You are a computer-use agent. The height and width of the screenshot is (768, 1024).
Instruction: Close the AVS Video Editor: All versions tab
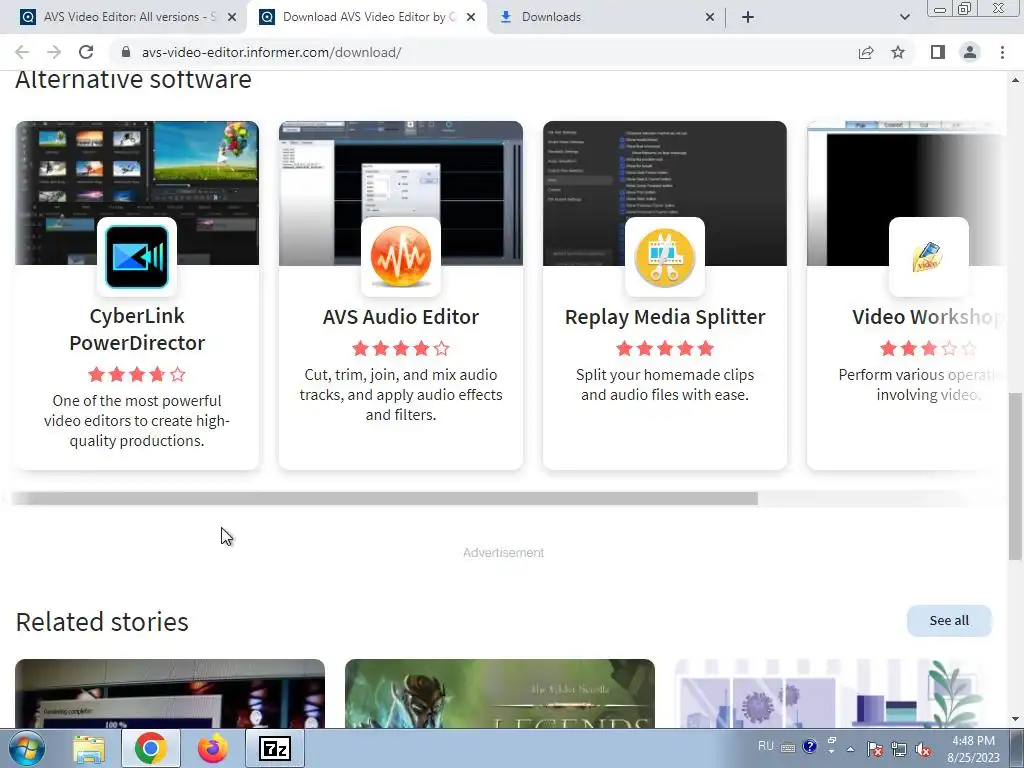[232, 17]
